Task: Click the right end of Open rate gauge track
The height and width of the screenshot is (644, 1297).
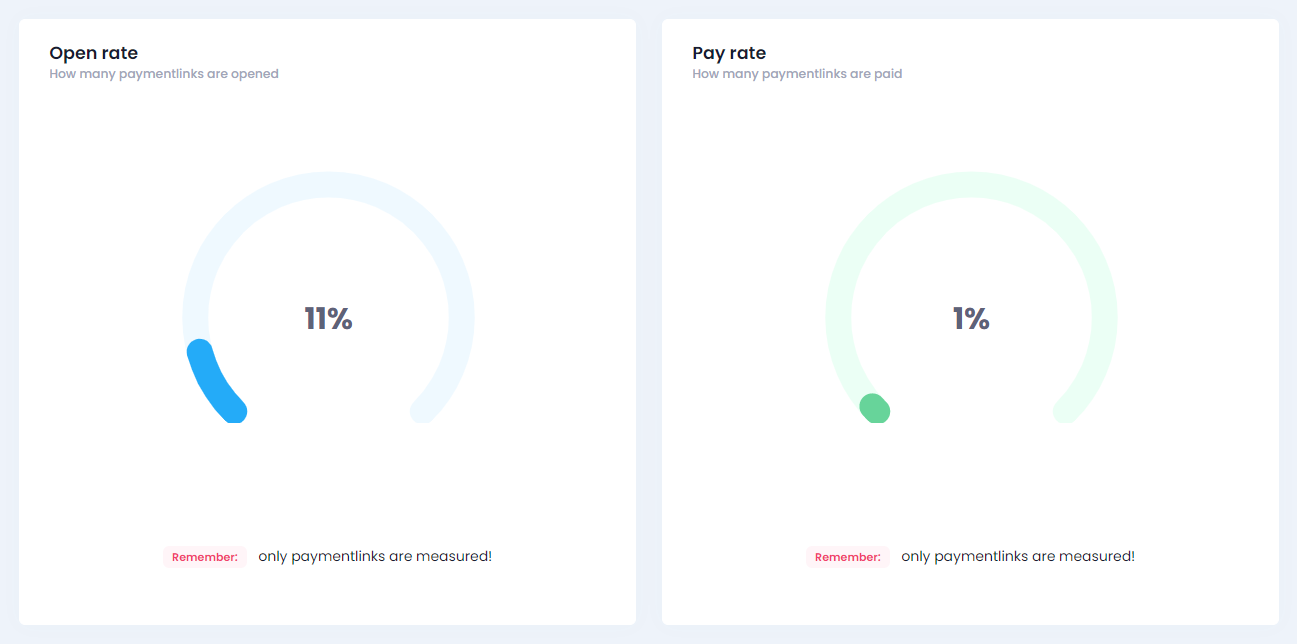Action: [x=423, y=409]
